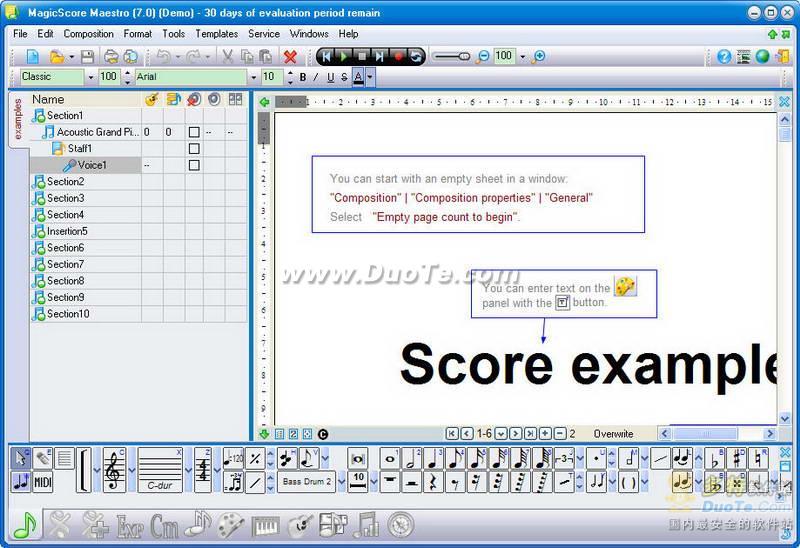
Task: Click the Play button
Action: (x=344, y=56)
